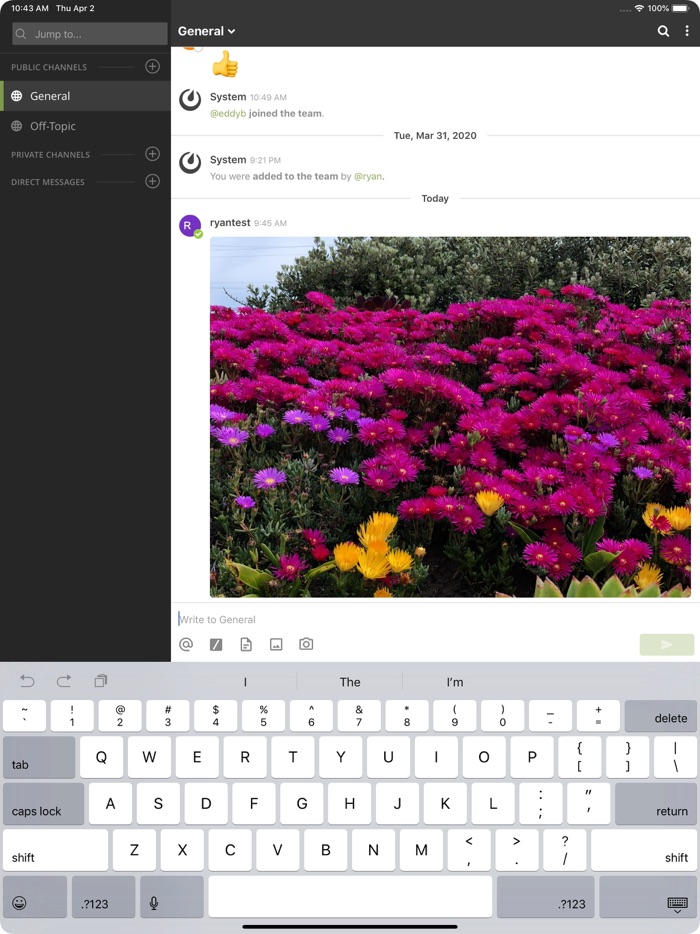Tap the Q key
The width and height of the screenshot is (700, 934).
click(x=101, y=757)
